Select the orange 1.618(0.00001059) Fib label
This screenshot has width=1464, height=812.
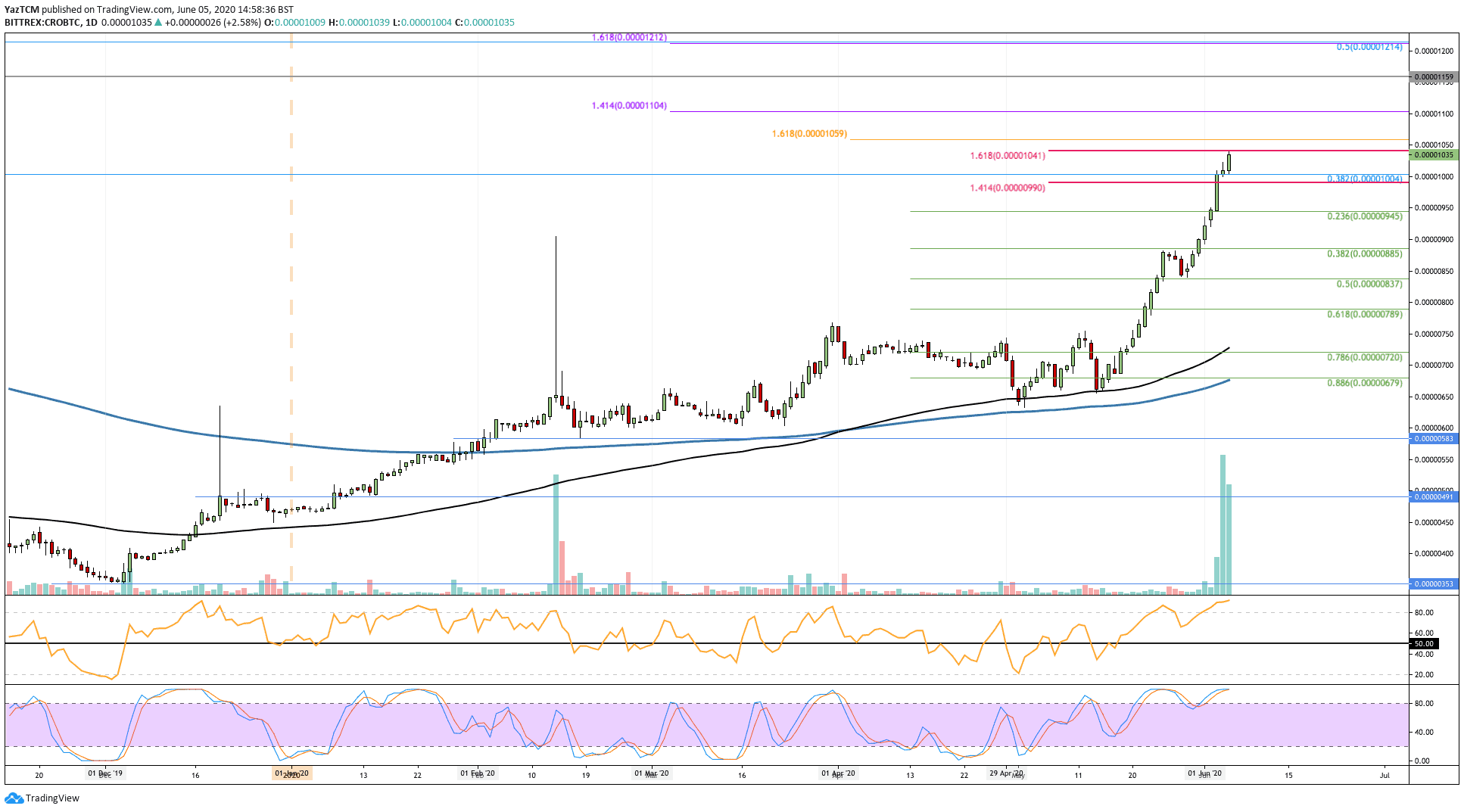point(809,134)
